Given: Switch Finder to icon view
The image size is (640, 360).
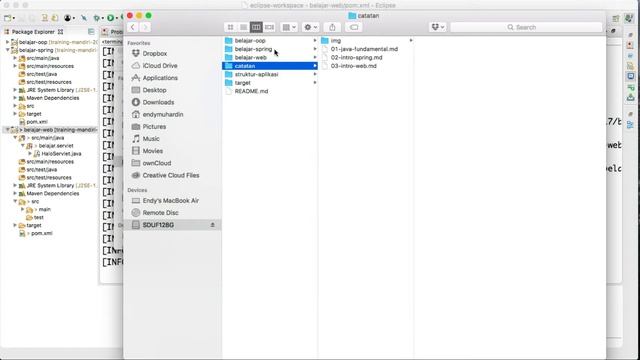Looking at the screenshot, I should [x=230, y=27].
